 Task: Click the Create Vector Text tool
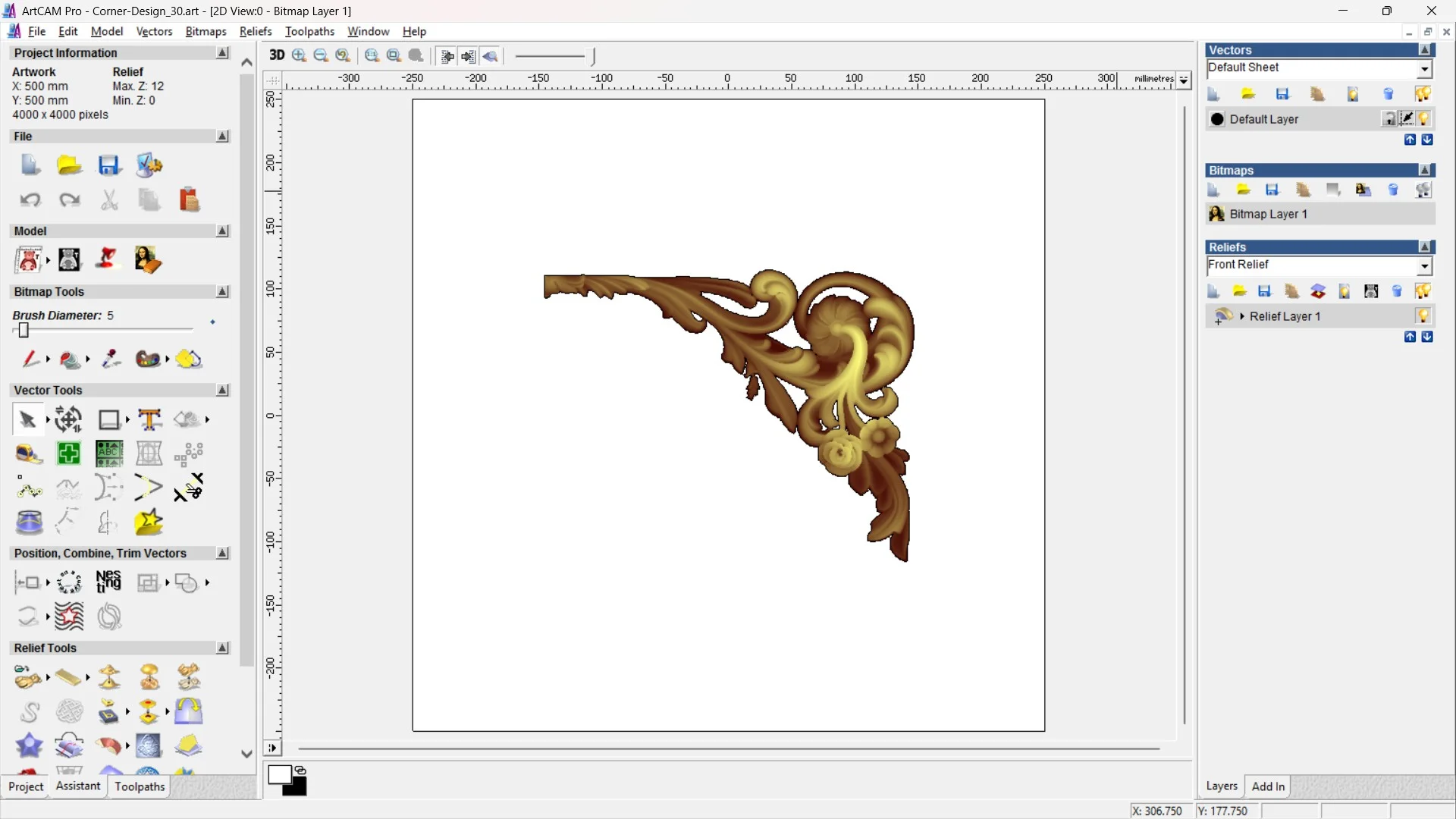point(149,419)
